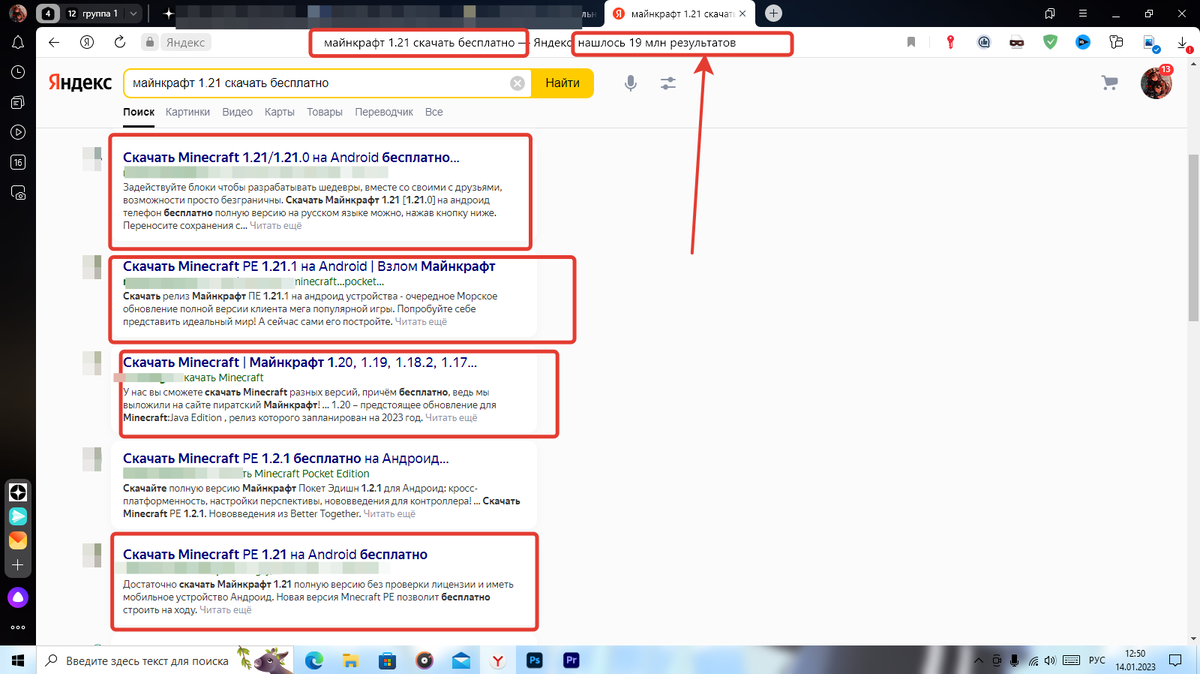Switch to the Картинки tab

(188, 112)
